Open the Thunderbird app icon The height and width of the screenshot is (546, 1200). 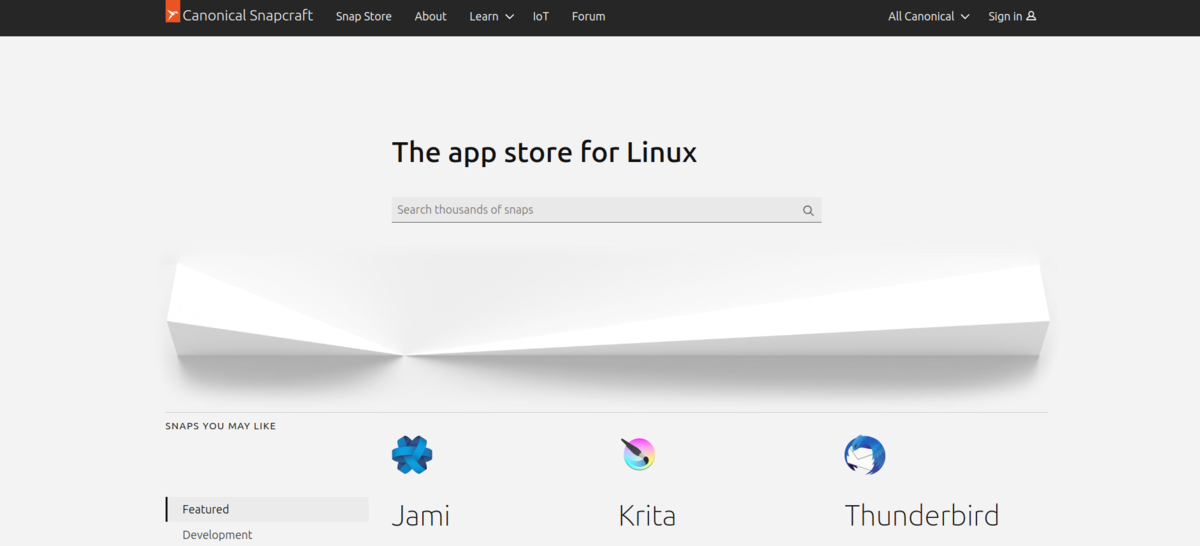pos(865,455)
